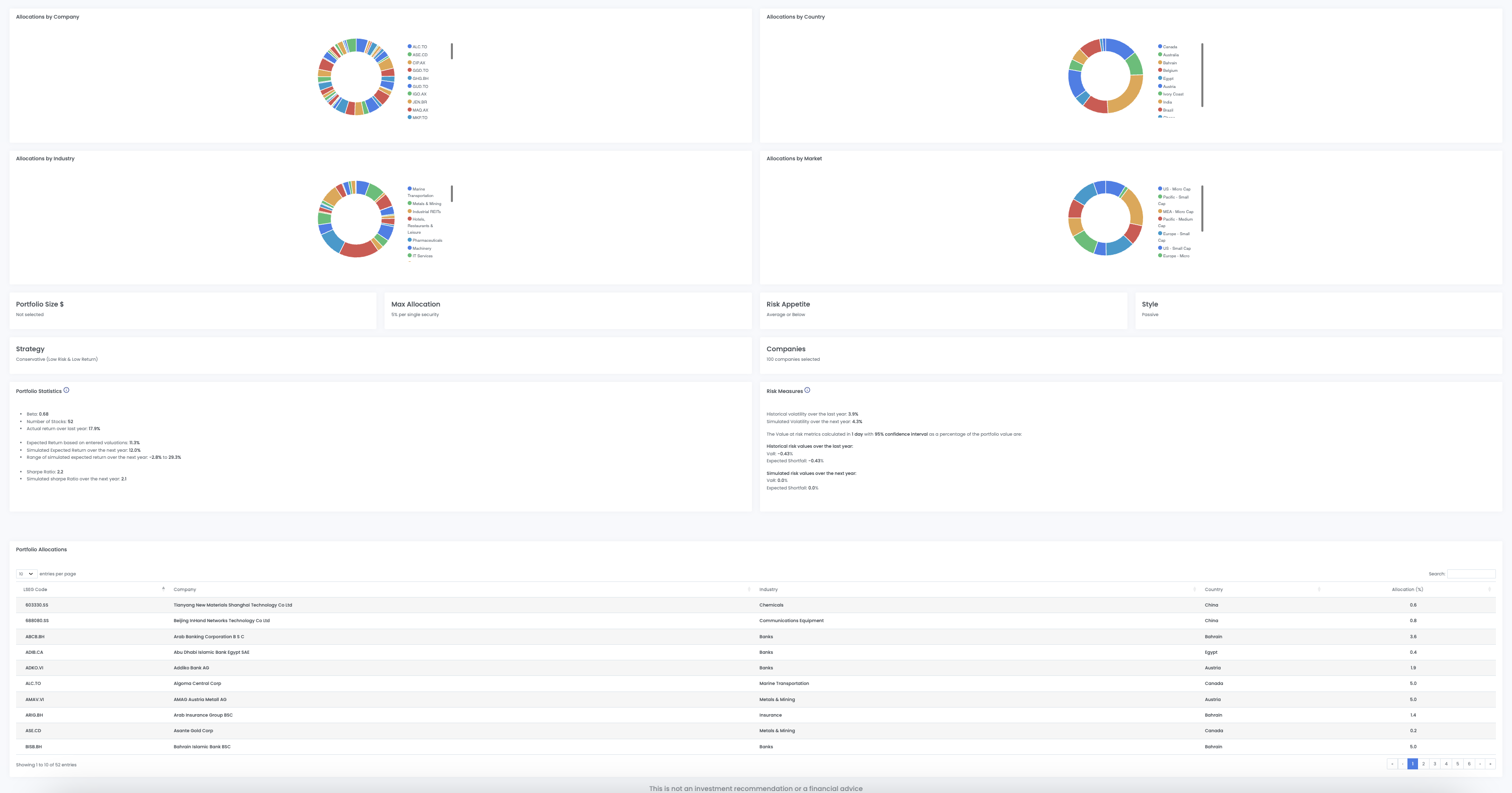Viewport: 1512px width, 793px height.
Task: Open the Risk Measures info tooltip icon
Action: 807,390
